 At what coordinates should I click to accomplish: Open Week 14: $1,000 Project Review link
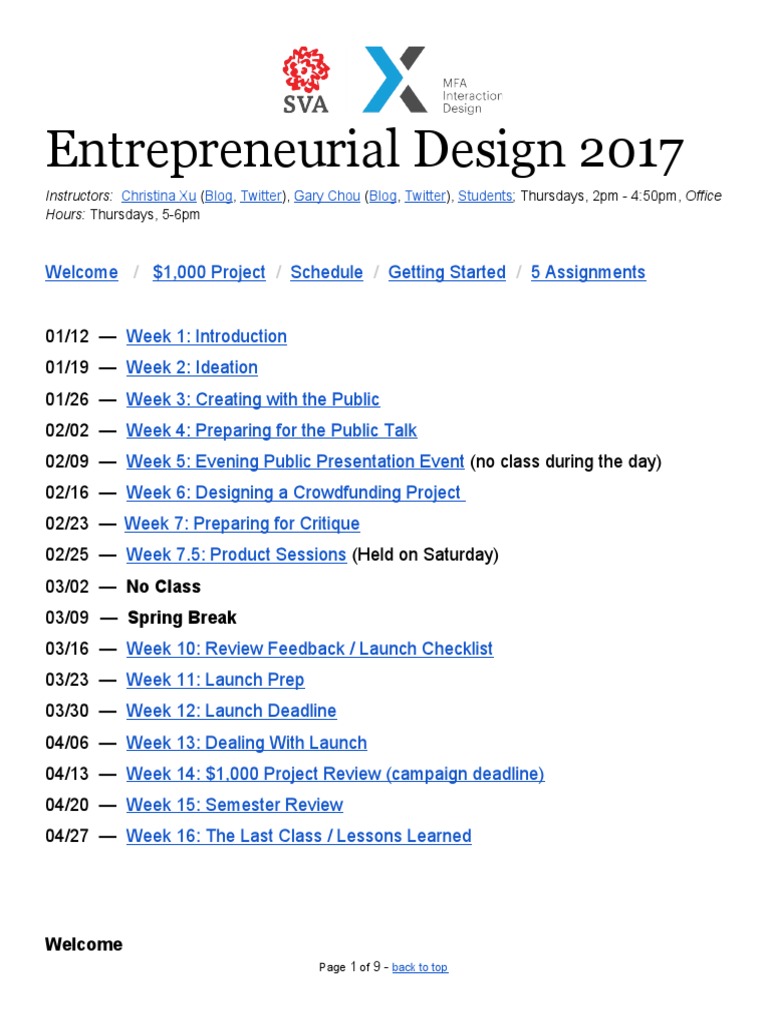tap(335, 774)
